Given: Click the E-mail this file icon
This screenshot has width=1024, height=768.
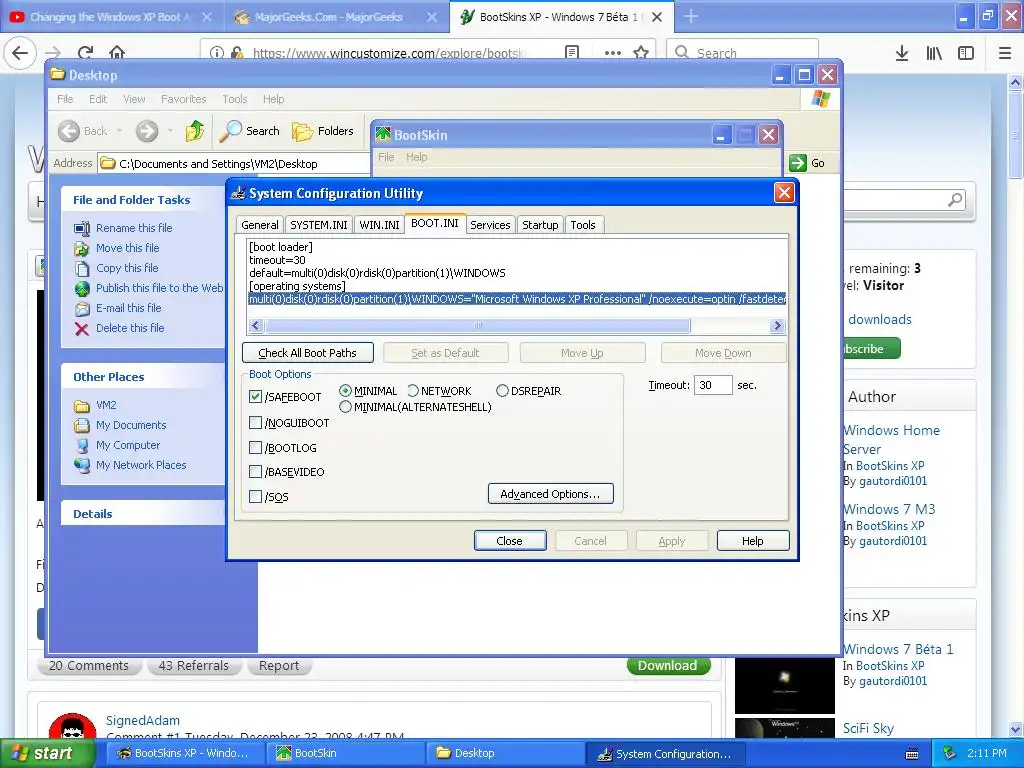Looking at the screenshot, I should (82, 308).
